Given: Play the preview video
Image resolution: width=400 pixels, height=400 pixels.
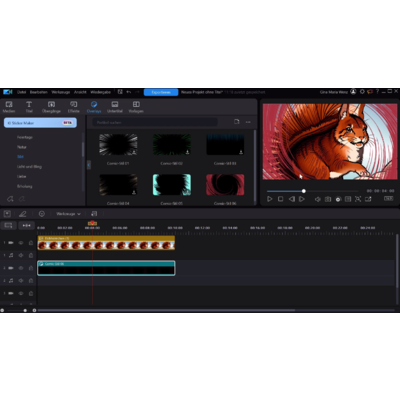Looking at the screenshot, I should click(270, 199).
